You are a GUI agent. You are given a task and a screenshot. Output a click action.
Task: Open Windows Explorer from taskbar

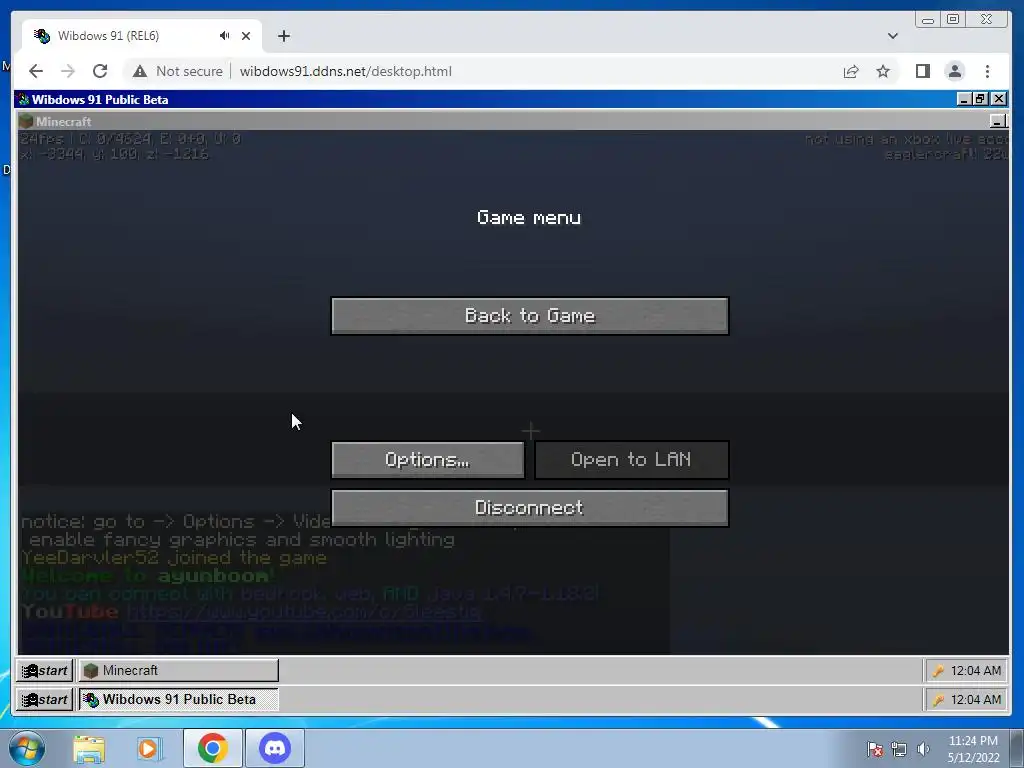tap(89, 748)
